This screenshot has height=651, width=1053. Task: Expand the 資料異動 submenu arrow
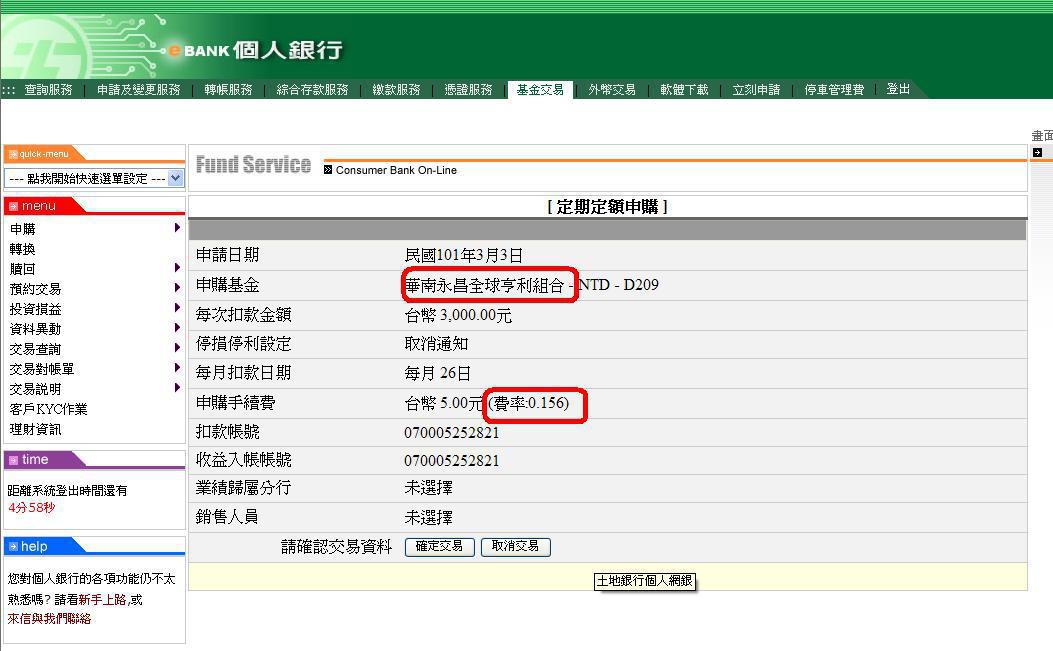click(x=177, y=327)
